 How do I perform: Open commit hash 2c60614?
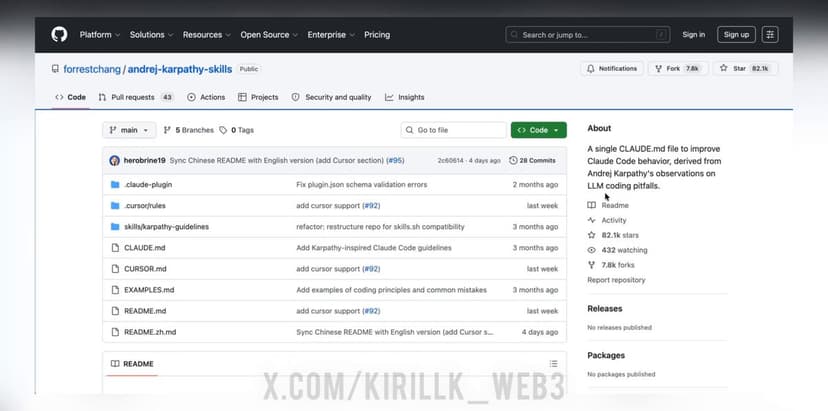(x=450, y=161)
